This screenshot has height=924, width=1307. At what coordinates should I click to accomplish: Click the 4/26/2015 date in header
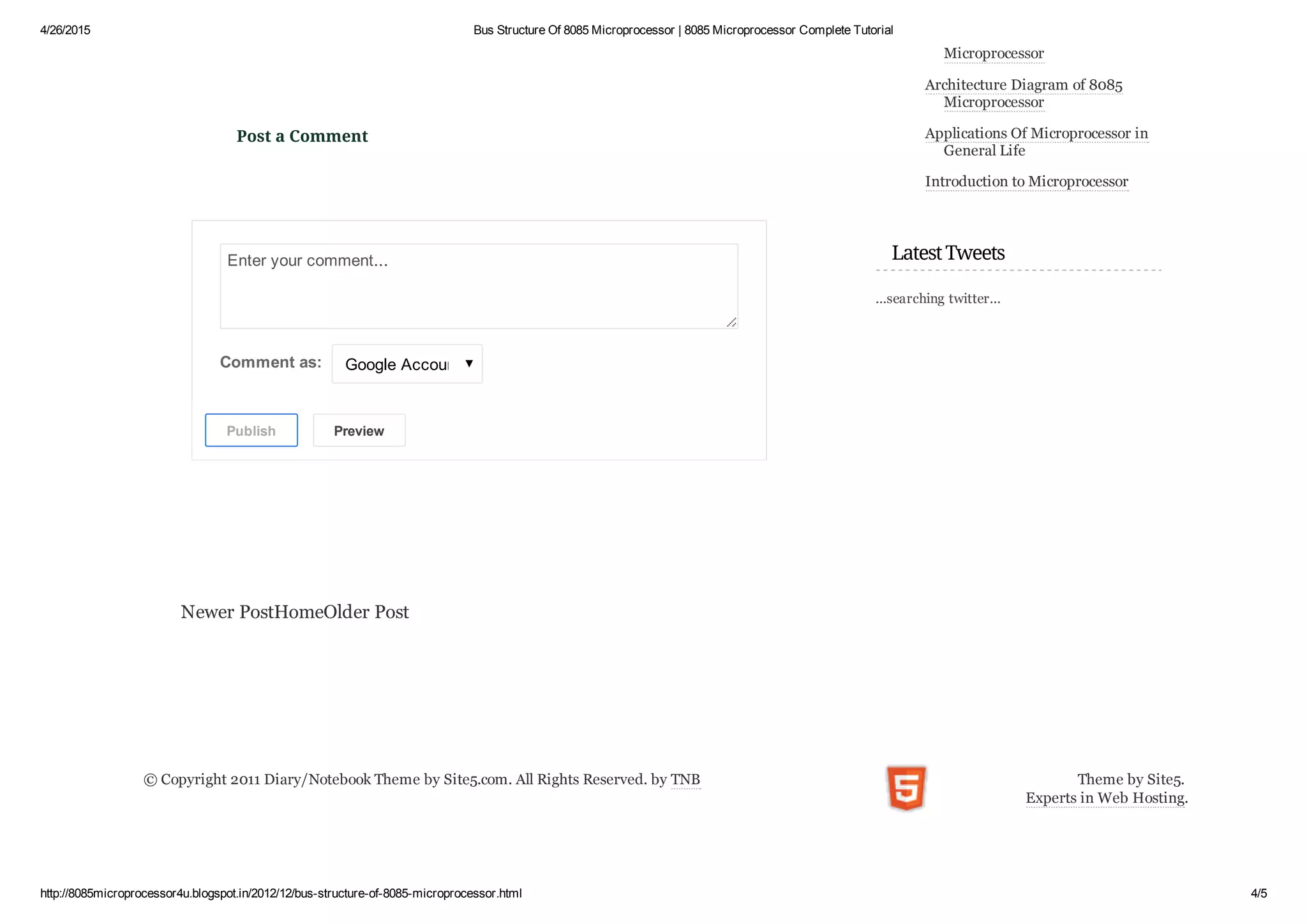click(65, 30)
